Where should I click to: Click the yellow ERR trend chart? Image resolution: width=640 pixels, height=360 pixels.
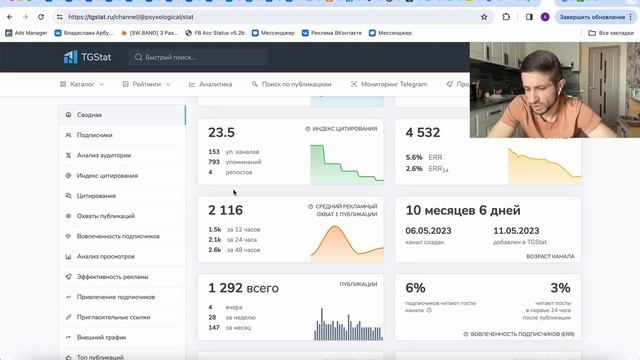coord(544,166)
